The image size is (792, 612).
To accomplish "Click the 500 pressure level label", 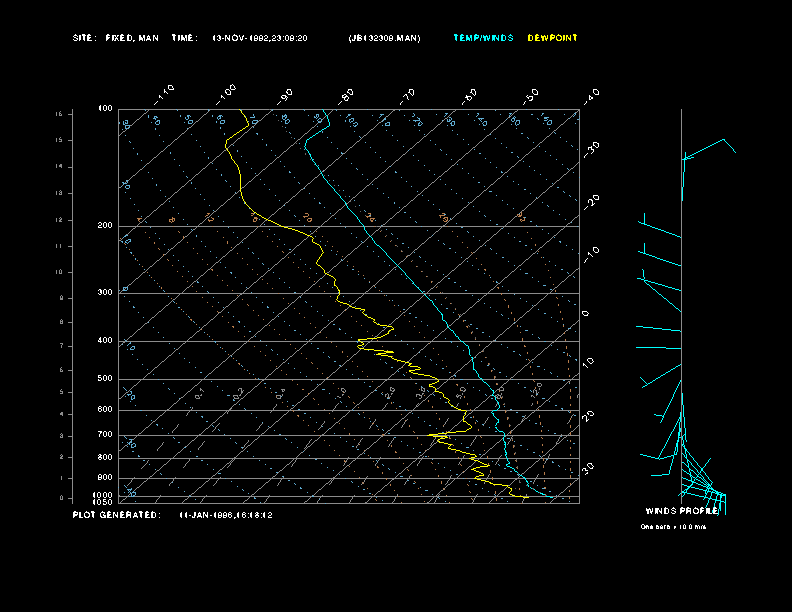I will [105, 378].
